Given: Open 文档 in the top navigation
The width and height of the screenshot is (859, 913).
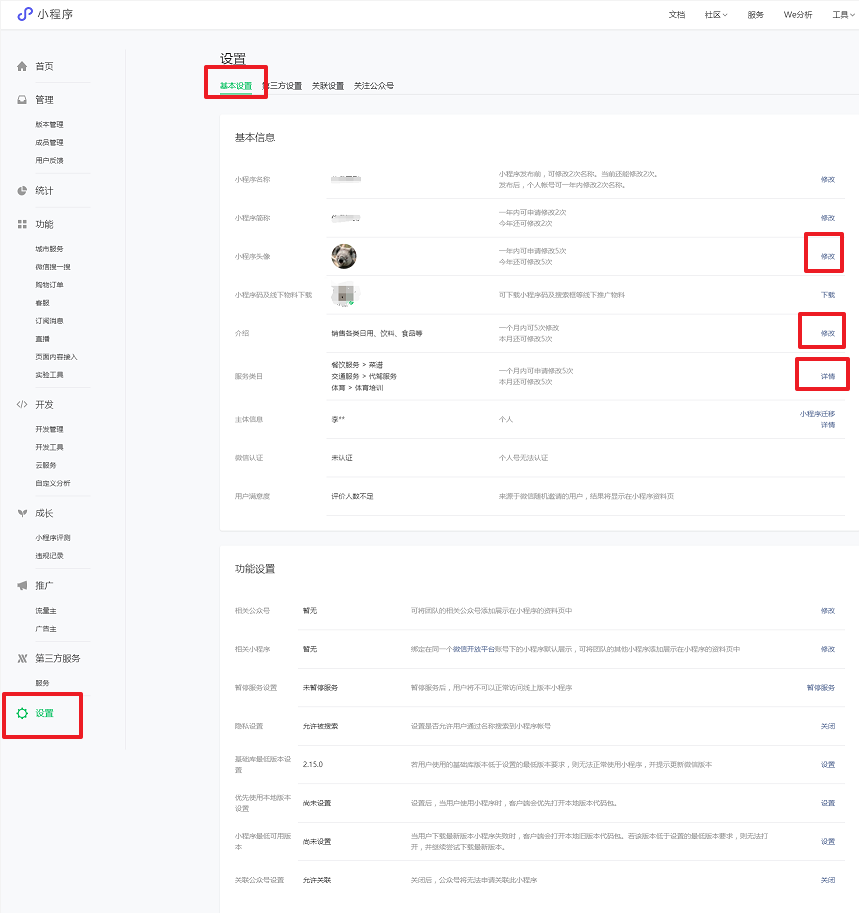Looking at the screenshot, I should coord(677,15).
